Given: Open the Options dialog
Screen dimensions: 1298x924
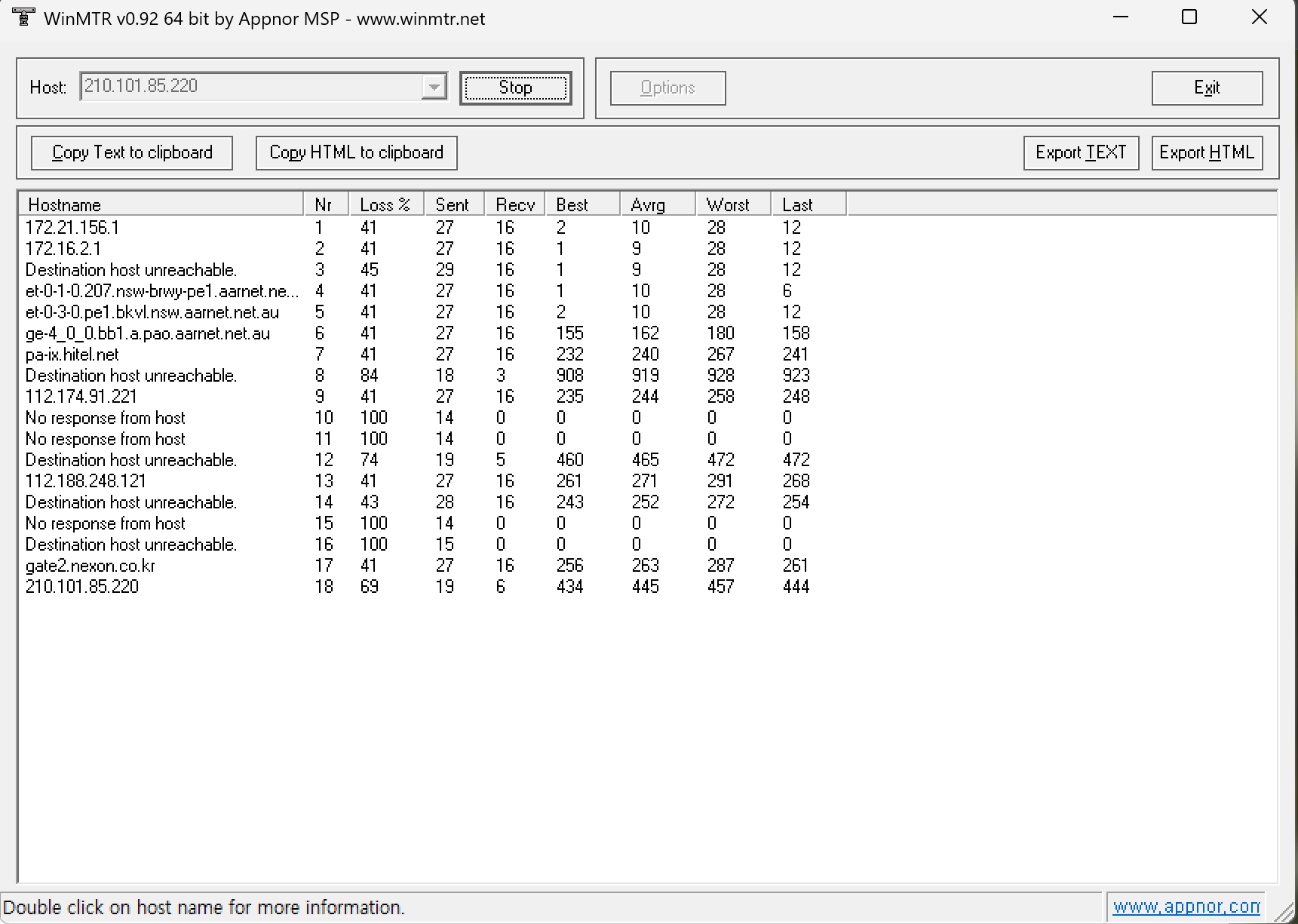Looking at the screenshot, I should click(667, 88).
